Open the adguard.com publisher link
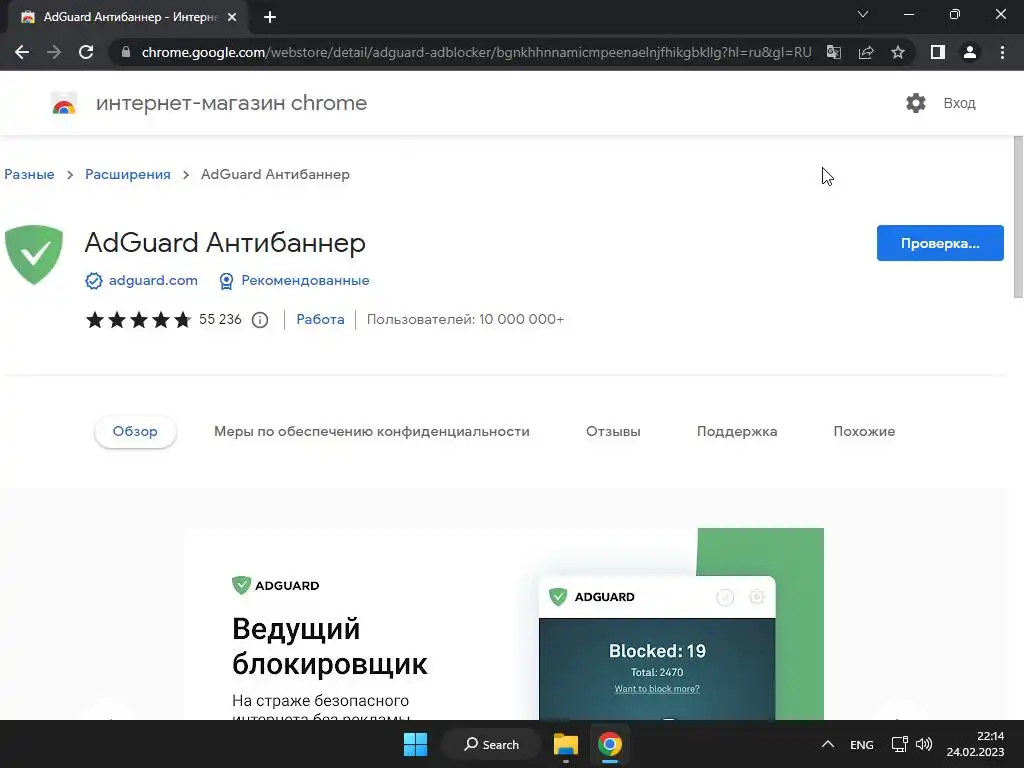The height and width of the screenshot is (768, 1024). 153,280
